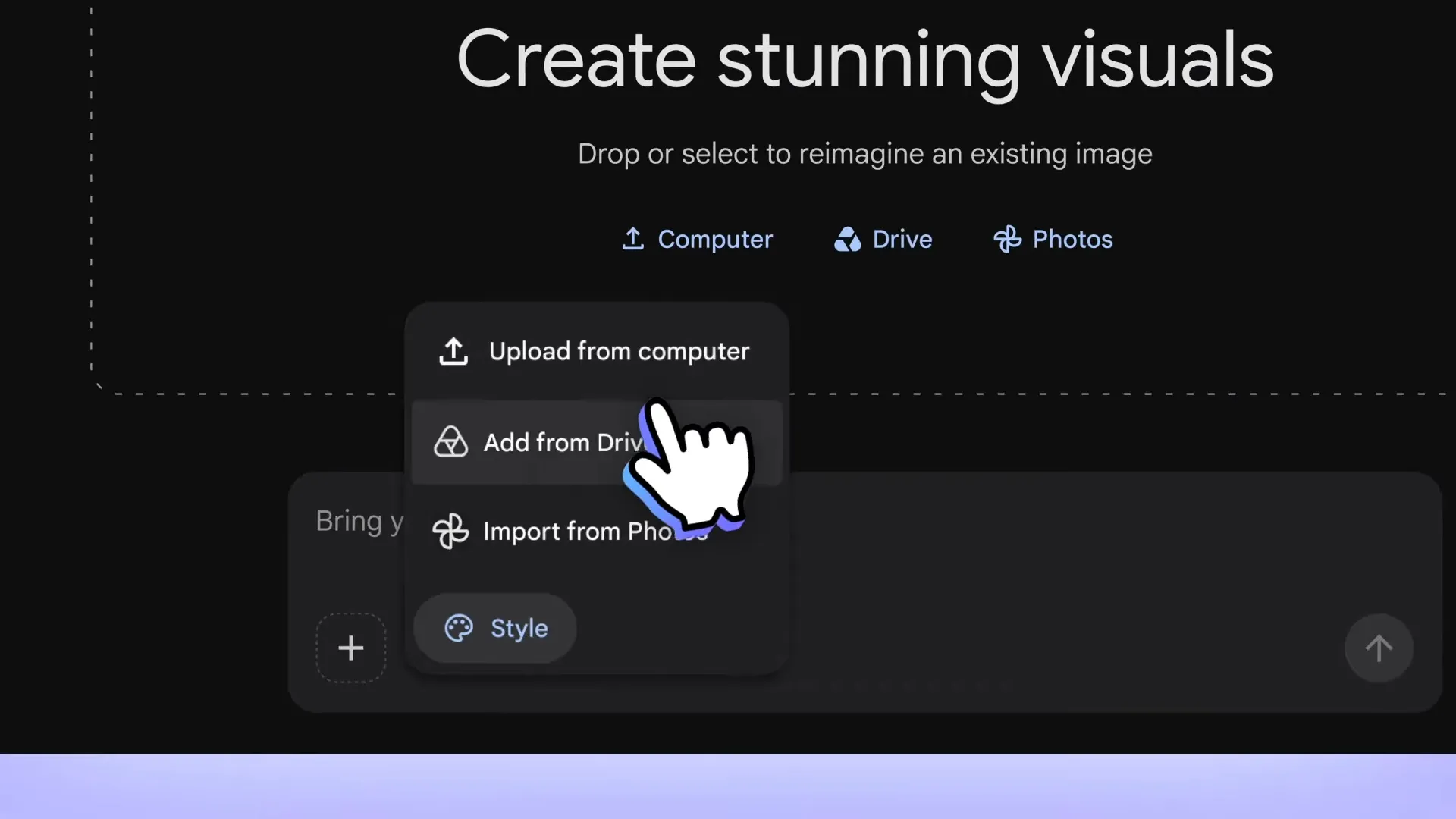Image resolution: width=1456 pixels, height=819 pixels.
Task: Click the Computer upload link
Action: [697, 239]
